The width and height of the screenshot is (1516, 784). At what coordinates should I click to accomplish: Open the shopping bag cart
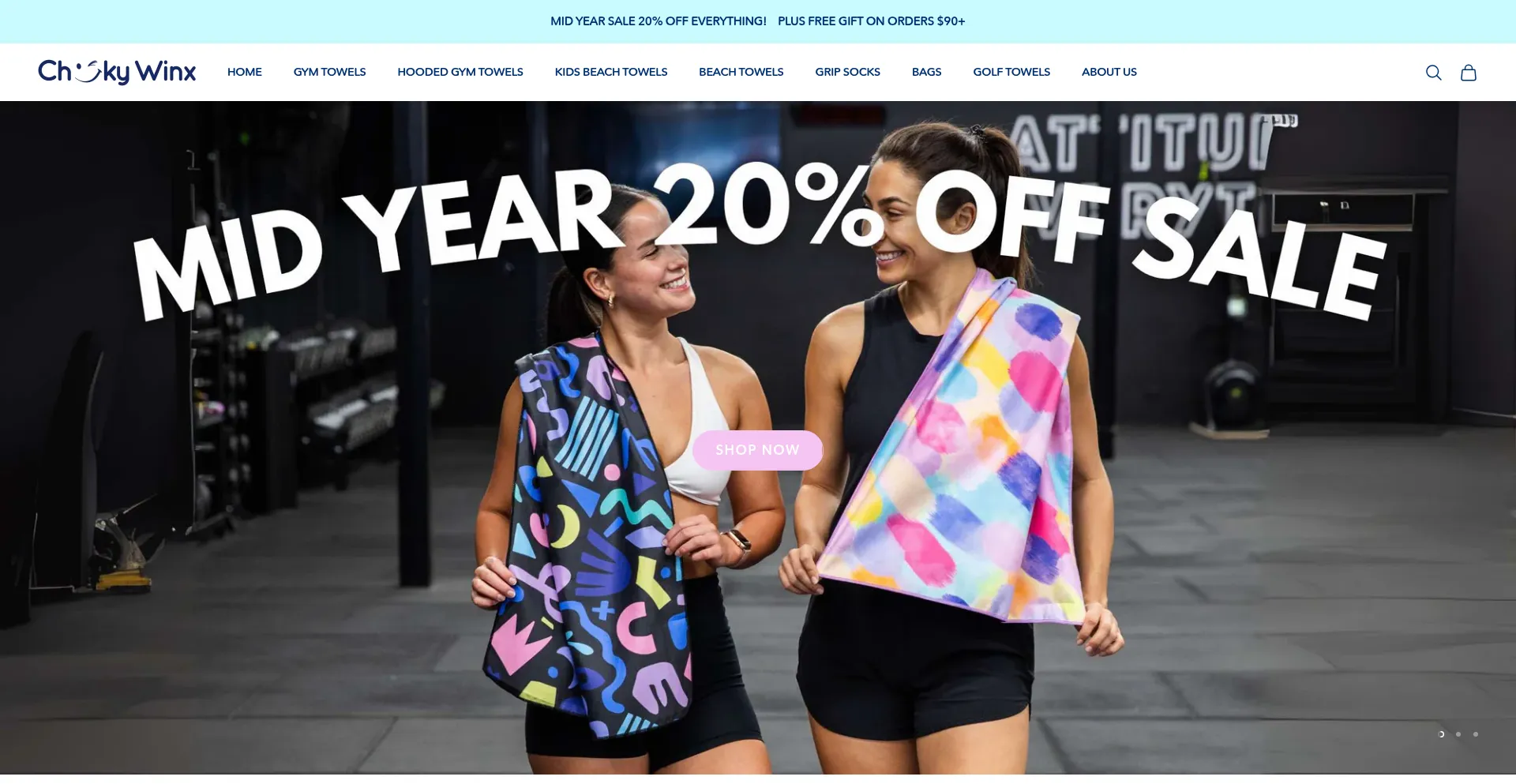pyautogui.click(x=1468, y=73)
